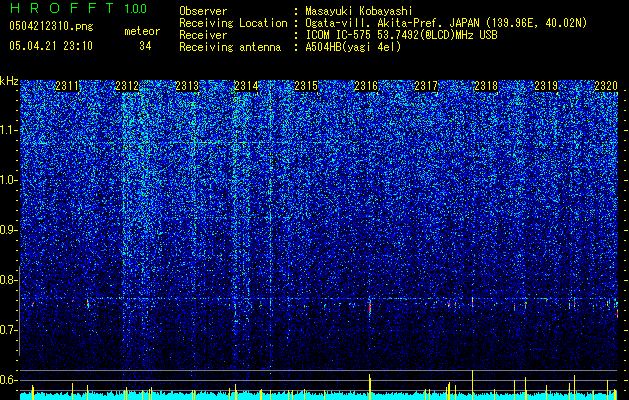
Task: Click time marker 2314
Action: [246, 86]
